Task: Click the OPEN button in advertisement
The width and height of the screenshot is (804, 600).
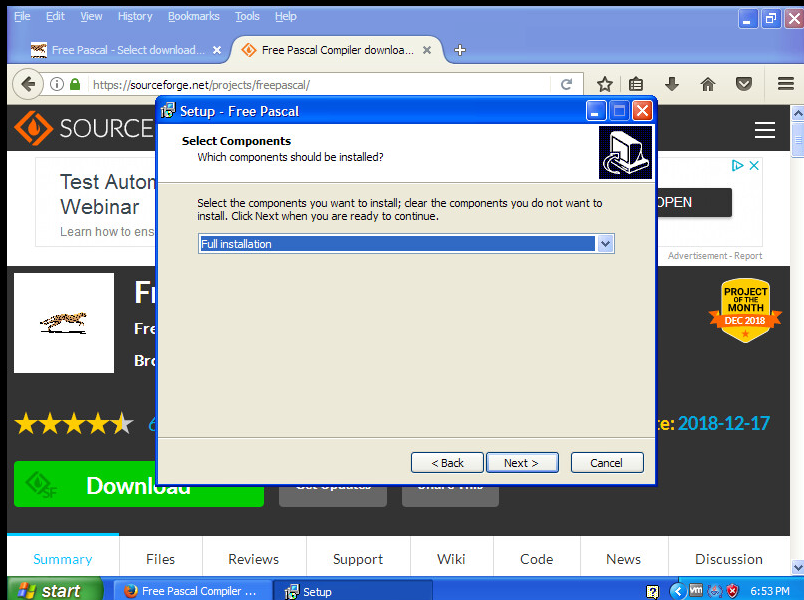Action: pyautogui.click(x=694, y=202)
